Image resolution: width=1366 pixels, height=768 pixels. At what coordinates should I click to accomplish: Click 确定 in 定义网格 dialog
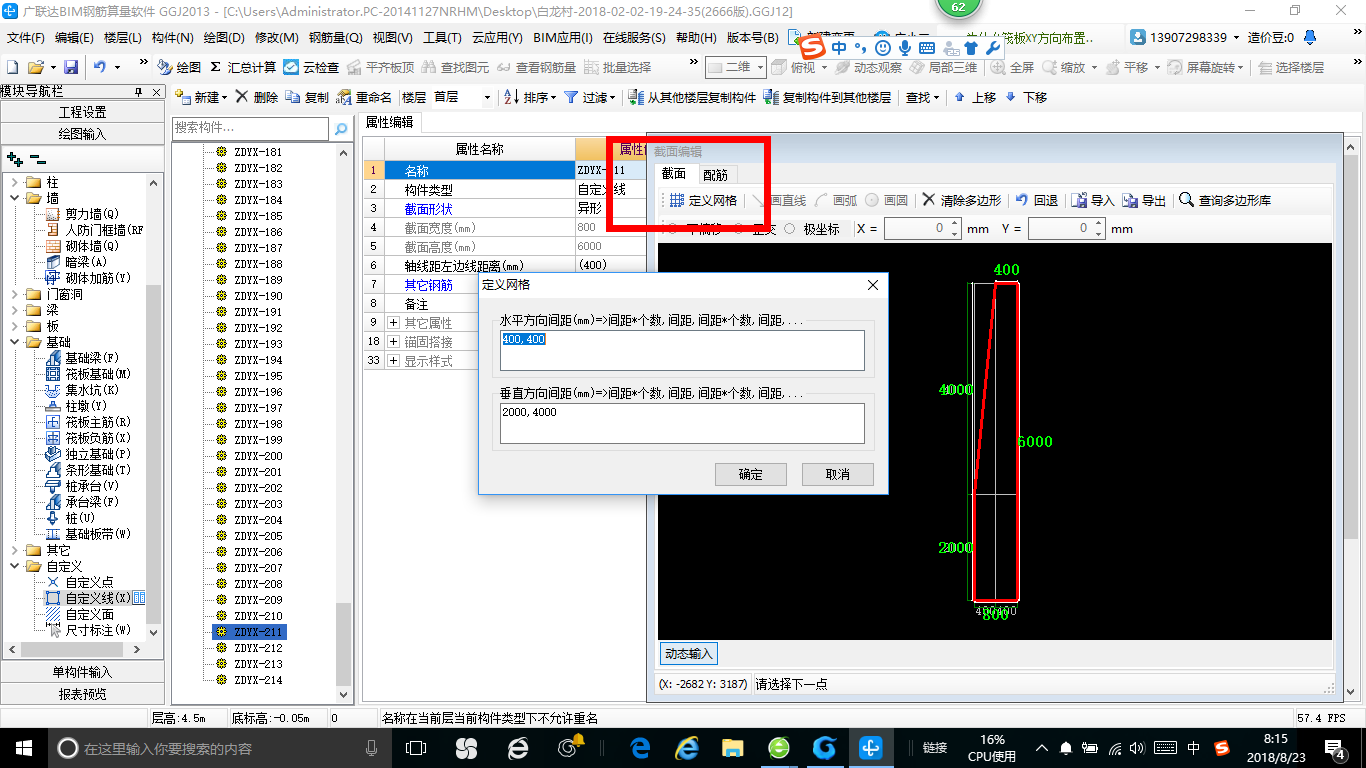751,474
